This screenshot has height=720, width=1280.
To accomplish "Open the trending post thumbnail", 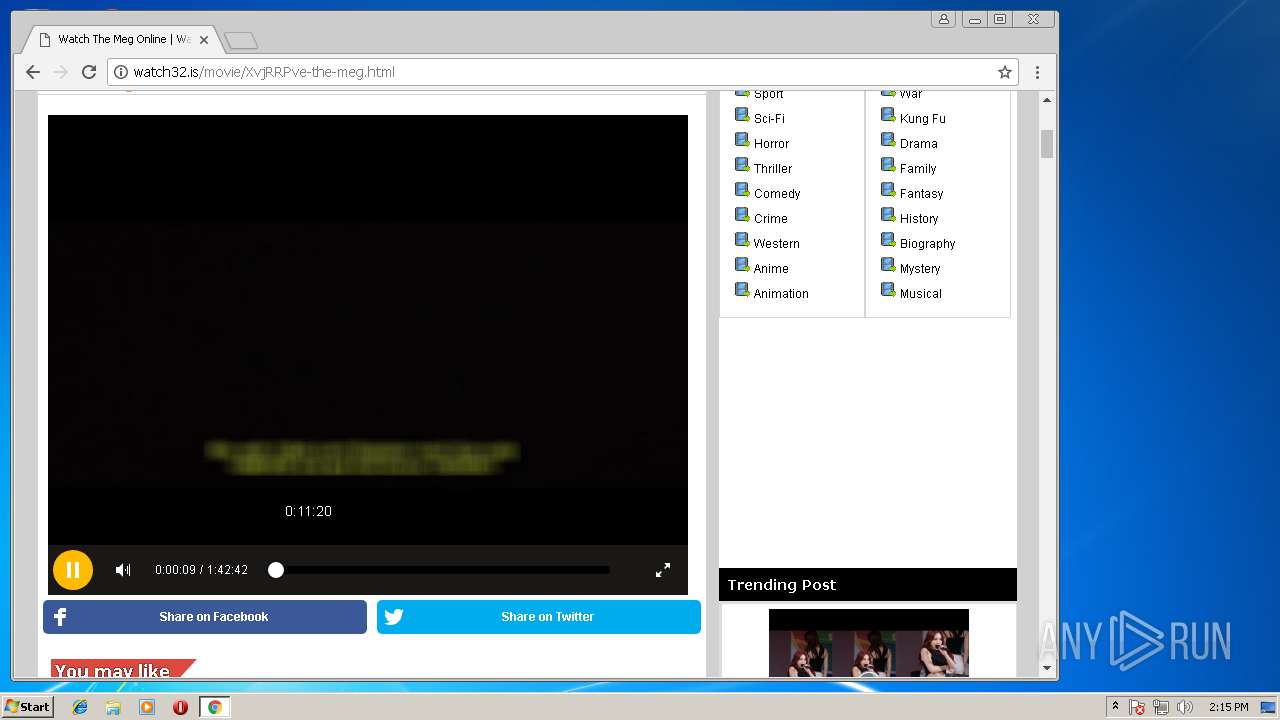I will [869, 643].
